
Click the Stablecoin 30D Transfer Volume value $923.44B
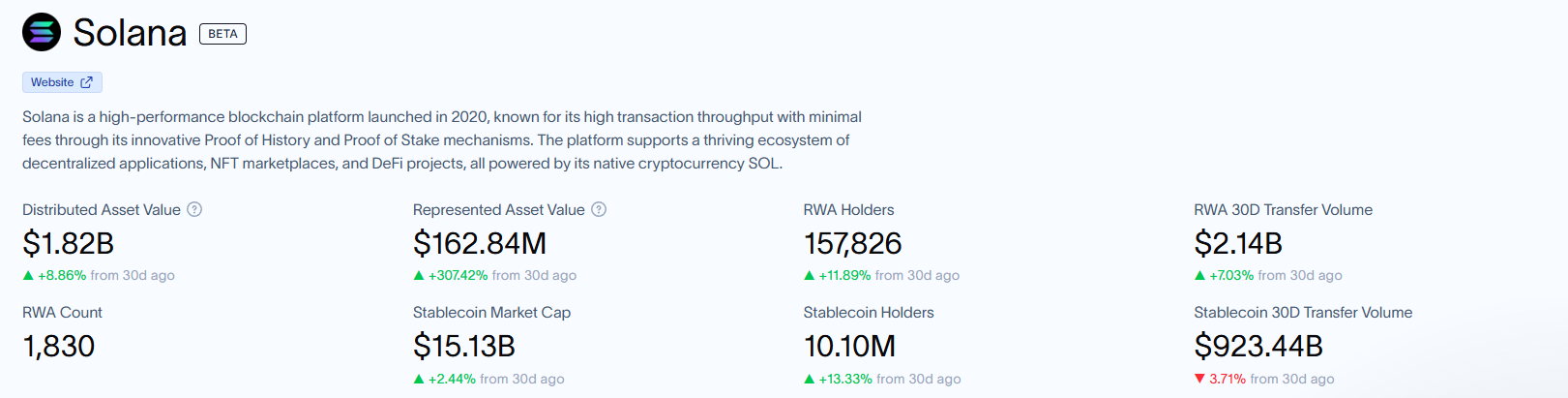(1258, 346)
